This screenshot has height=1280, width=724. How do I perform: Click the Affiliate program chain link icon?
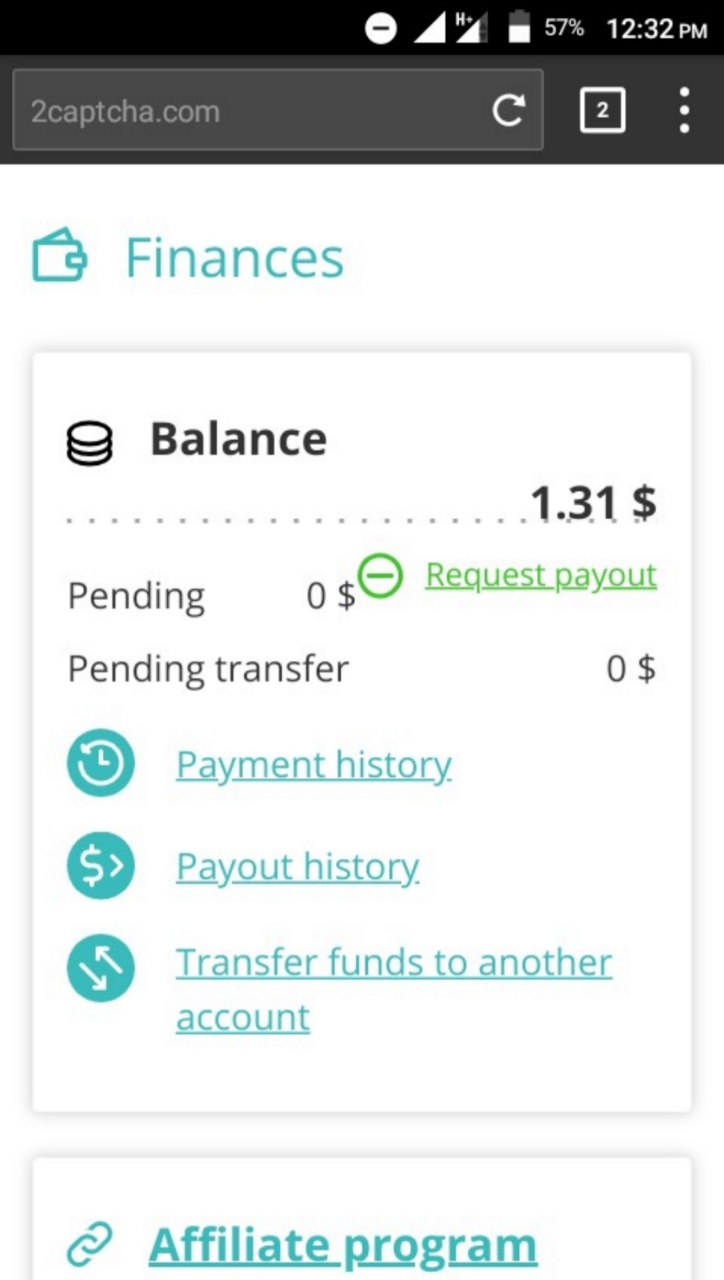[90, 1245]
